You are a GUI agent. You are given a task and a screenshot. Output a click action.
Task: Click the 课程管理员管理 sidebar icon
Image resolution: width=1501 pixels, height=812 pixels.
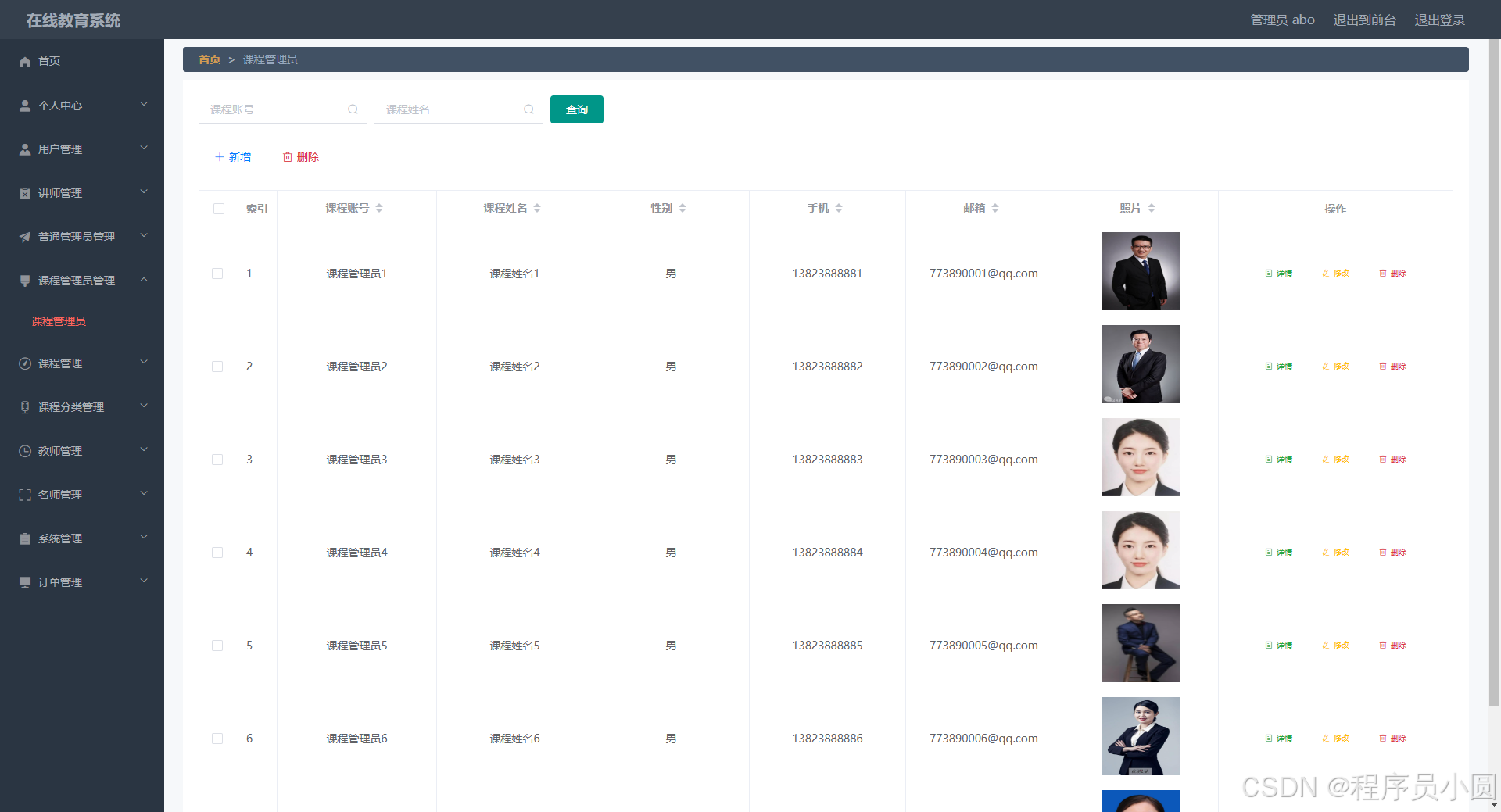[x=25, y=281]
